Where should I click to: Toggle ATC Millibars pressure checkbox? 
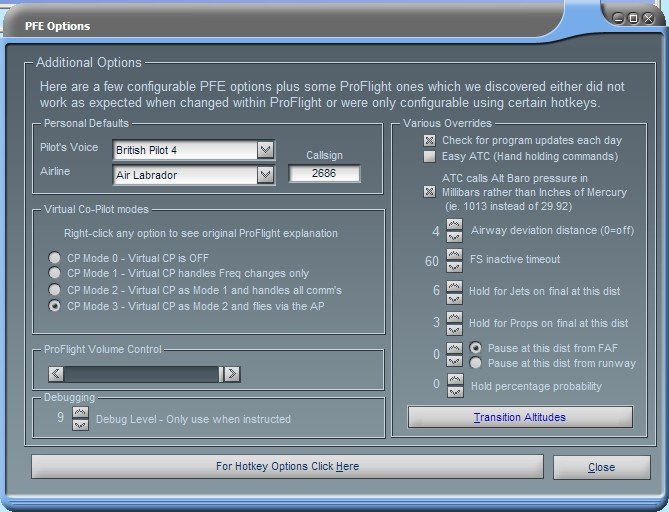pyautogui.click(x=430, y=192)
